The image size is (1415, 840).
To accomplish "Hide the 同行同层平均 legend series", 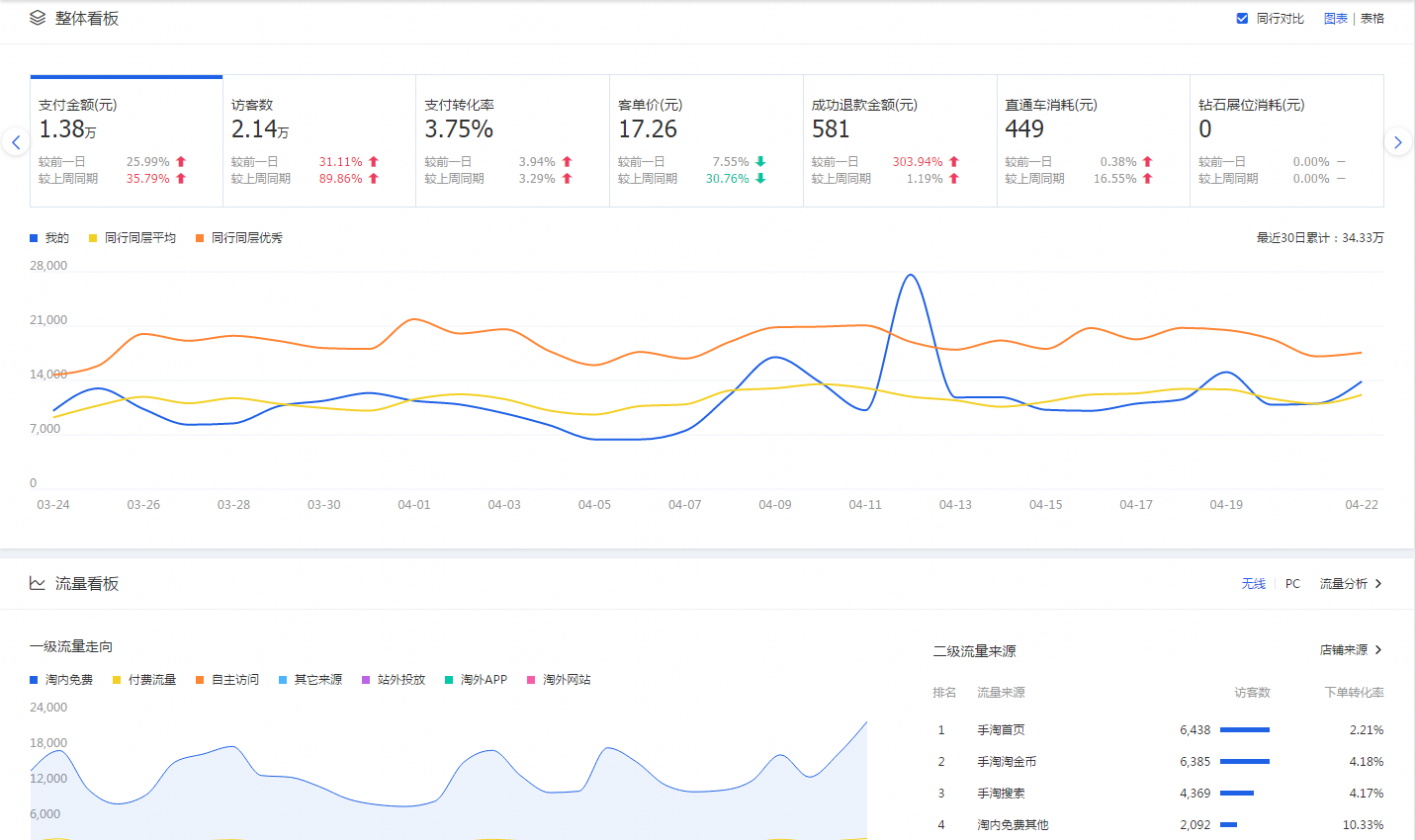I will (133, 238).
